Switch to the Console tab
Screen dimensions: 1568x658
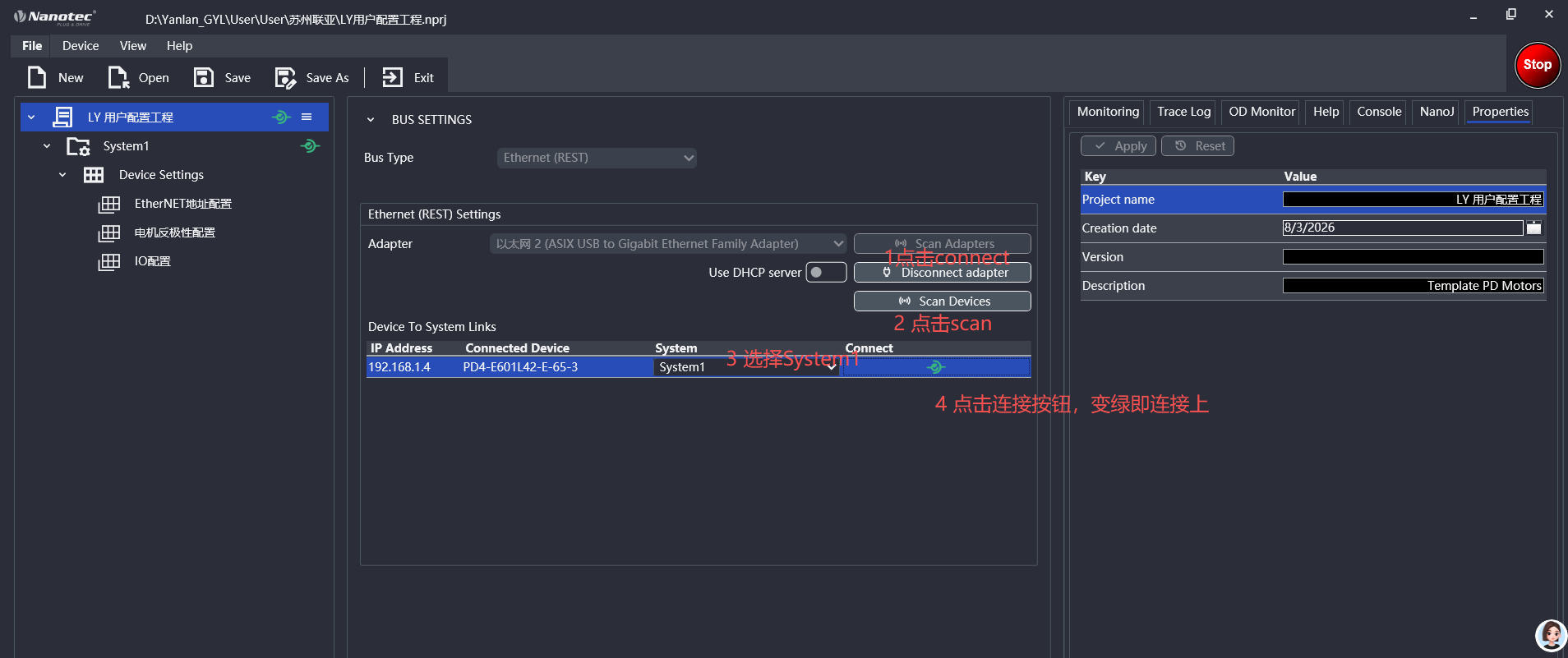(1379, 112)
